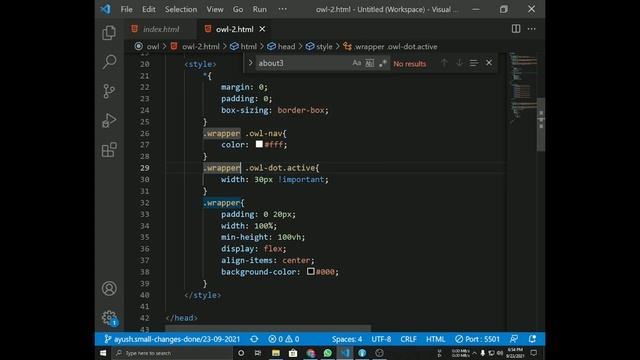Open editor More Actions ellipsis
The width and height of the screenshot is (640, 360).
531,29
